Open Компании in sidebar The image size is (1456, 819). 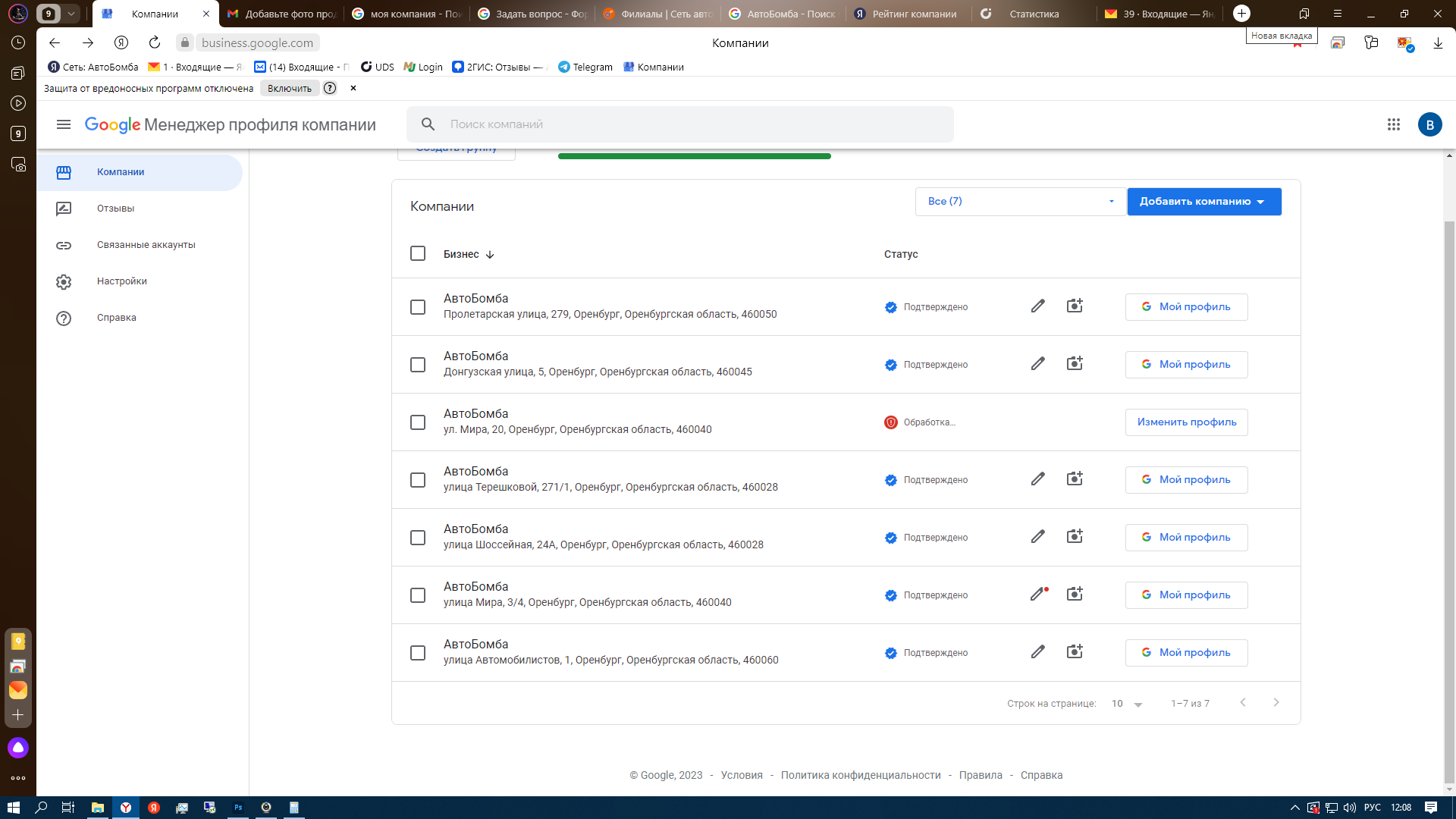(x=140, y=172)
